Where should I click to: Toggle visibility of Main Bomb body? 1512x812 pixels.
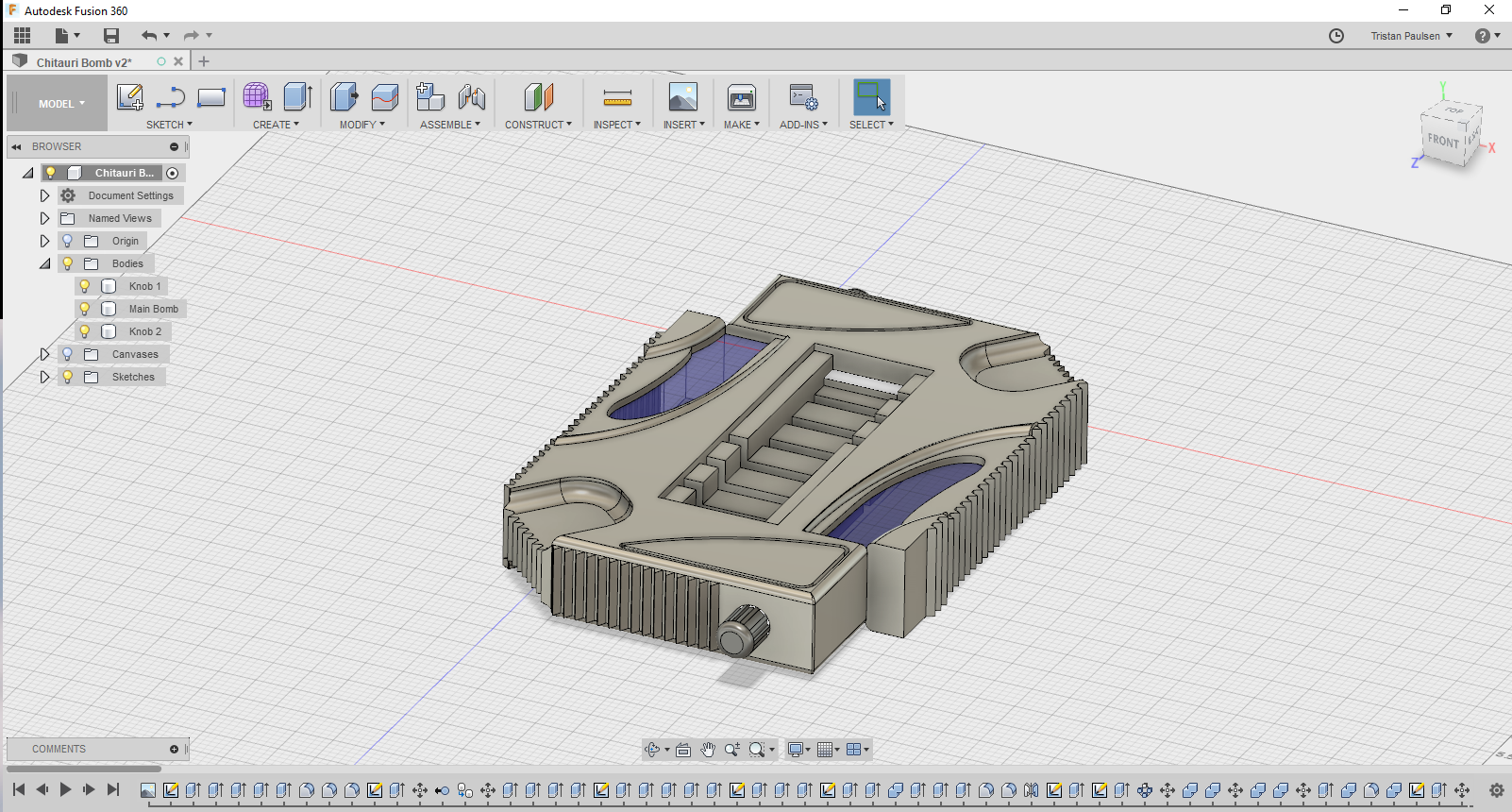[85, 309]
